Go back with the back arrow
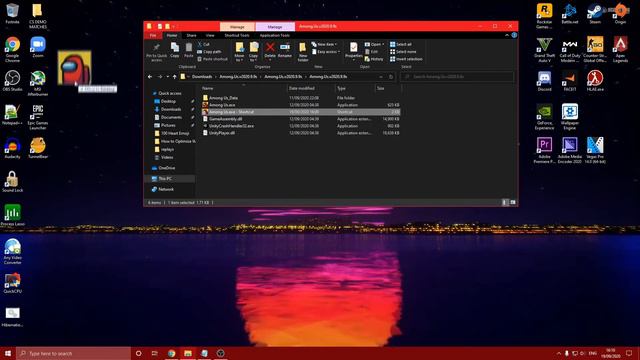 (x=150, y=77)
